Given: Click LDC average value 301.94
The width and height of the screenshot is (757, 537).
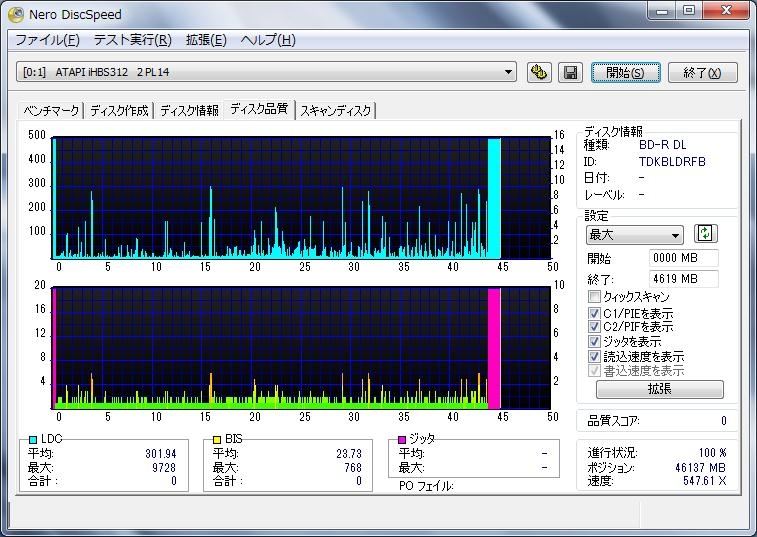Looking at the screenshot, I should [161, 454].
